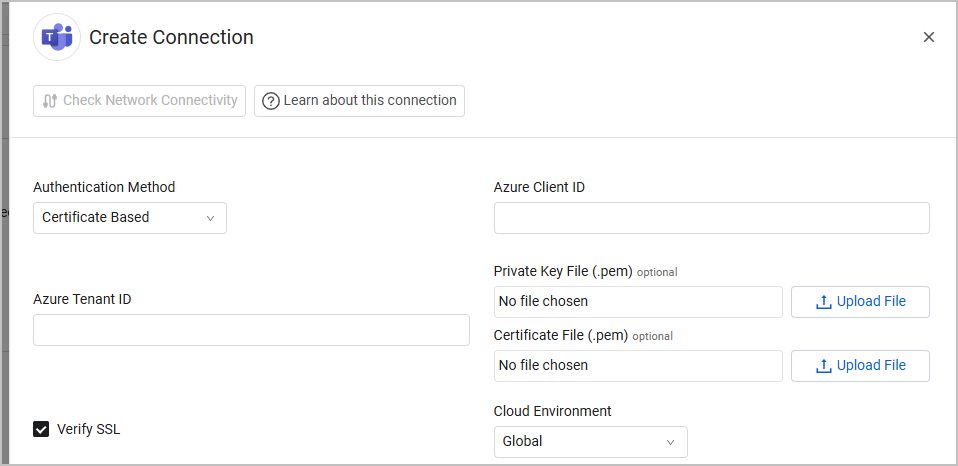The height and width of the screenshot is (466, 958).
Task: Click the network connectivity icon
Action: pos(50,101)
